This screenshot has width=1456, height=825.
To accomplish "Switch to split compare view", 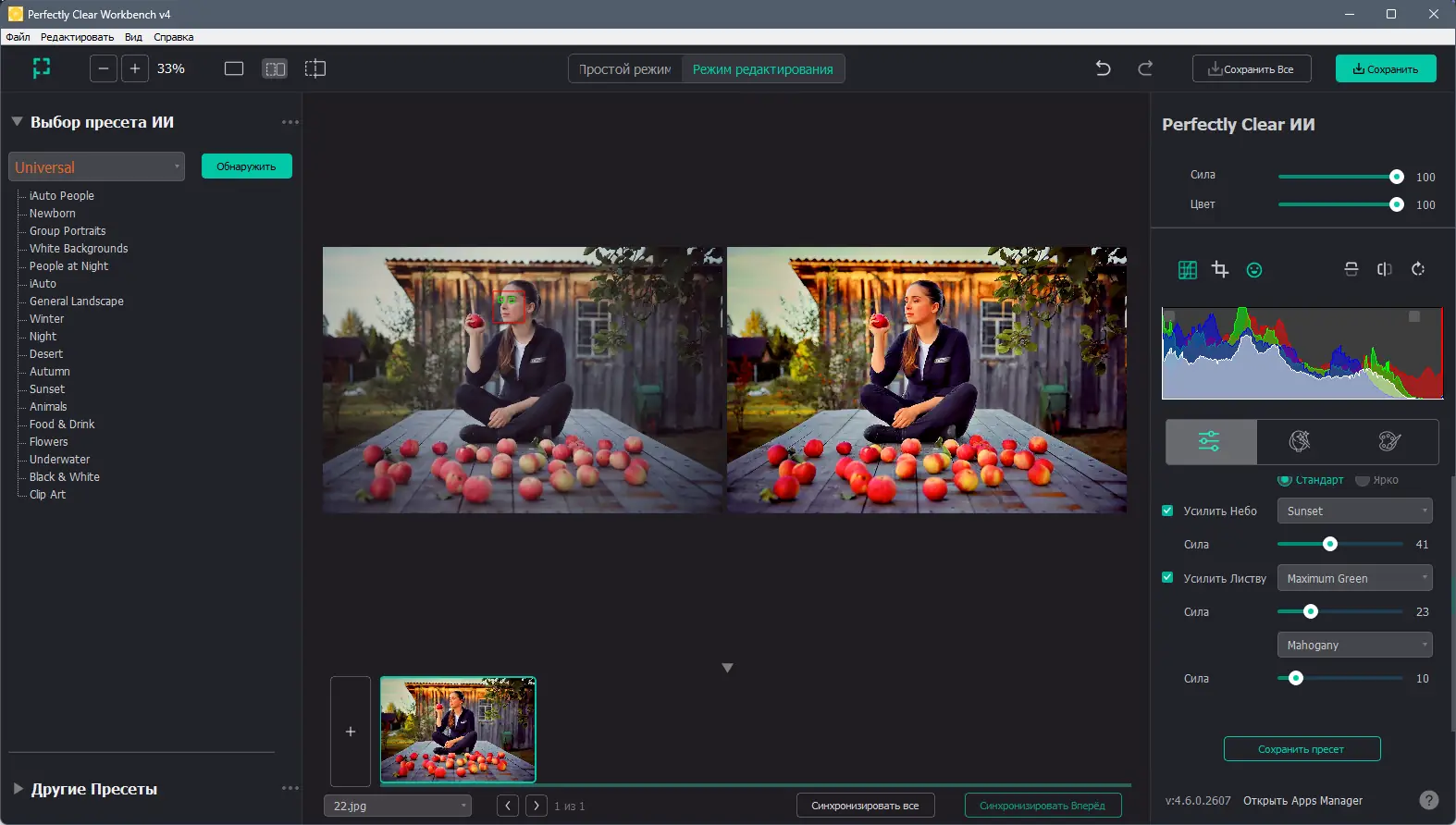I will click(x=315, y=68).
